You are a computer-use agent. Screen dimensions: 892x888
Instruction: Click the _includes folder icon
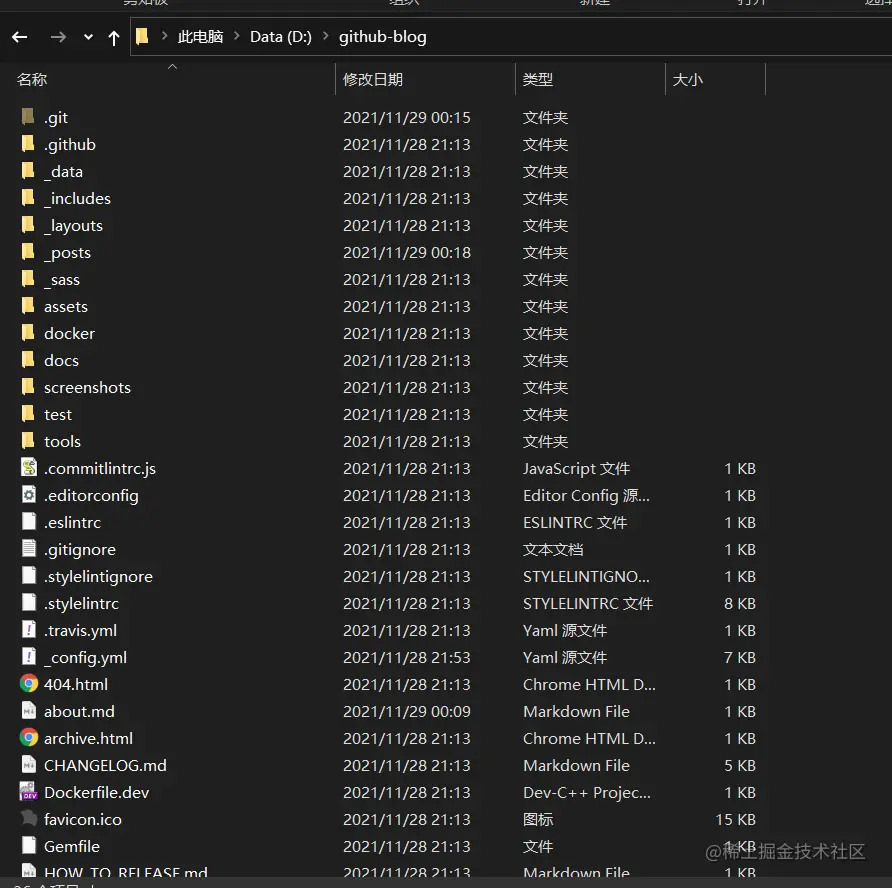coord(28,197)
